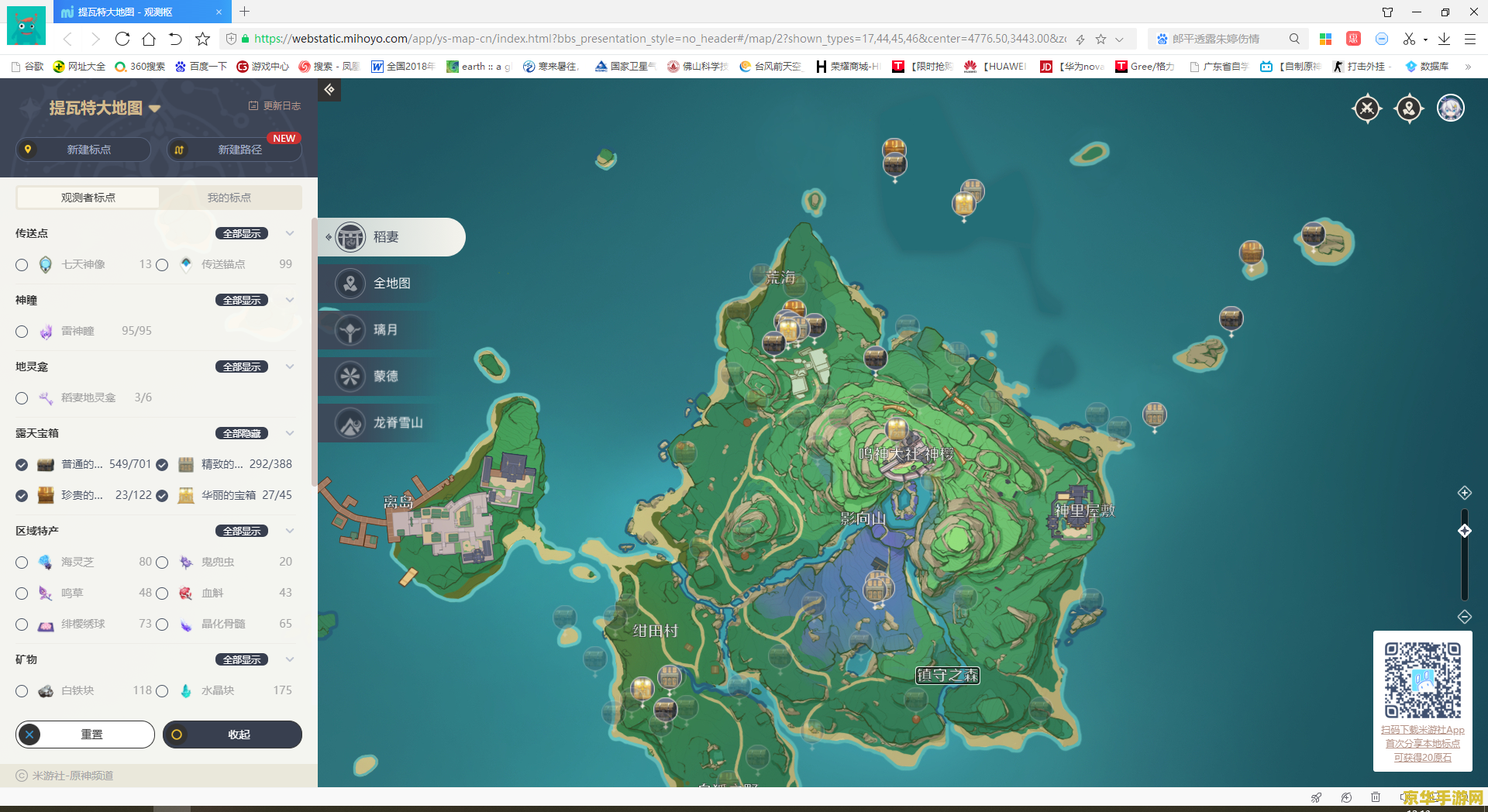Click the chest marker on far east islet
Image resolution: width=1488 pixels, height=812 pixels.
point(1313,234)
